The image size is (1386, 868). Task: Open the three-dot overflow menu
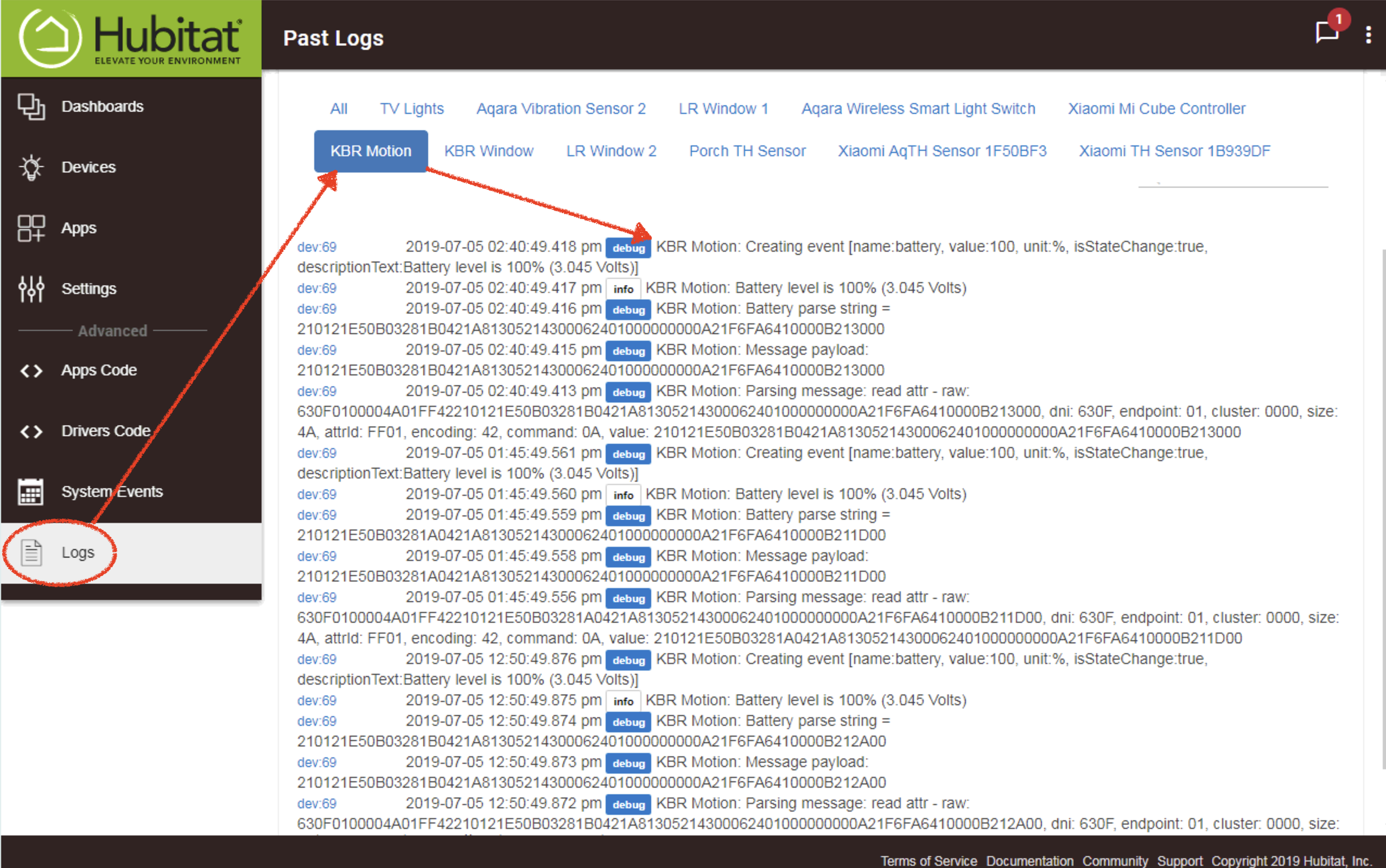(1369, 34)
